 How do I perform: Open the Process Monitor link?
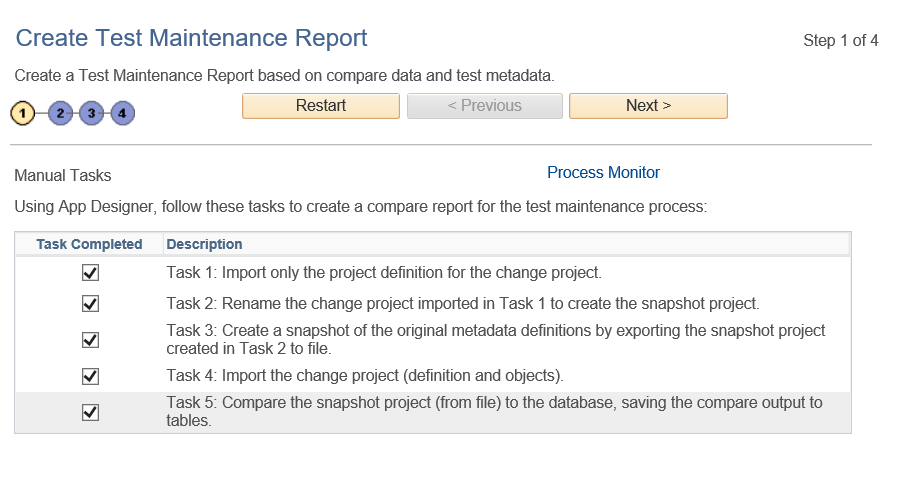coord(603,173)
